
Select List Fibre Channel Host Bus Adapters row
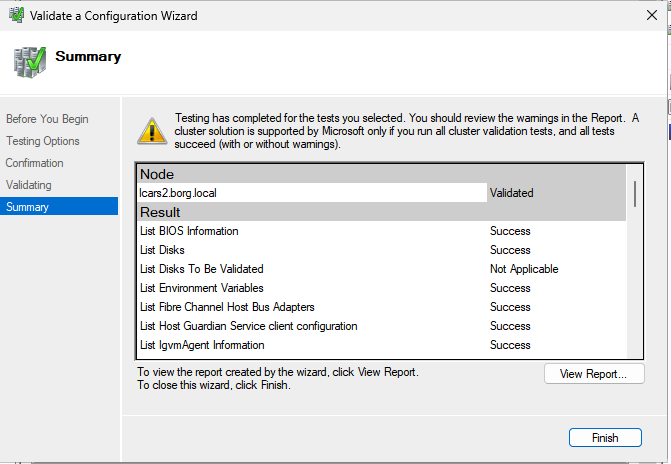(382, 307)
